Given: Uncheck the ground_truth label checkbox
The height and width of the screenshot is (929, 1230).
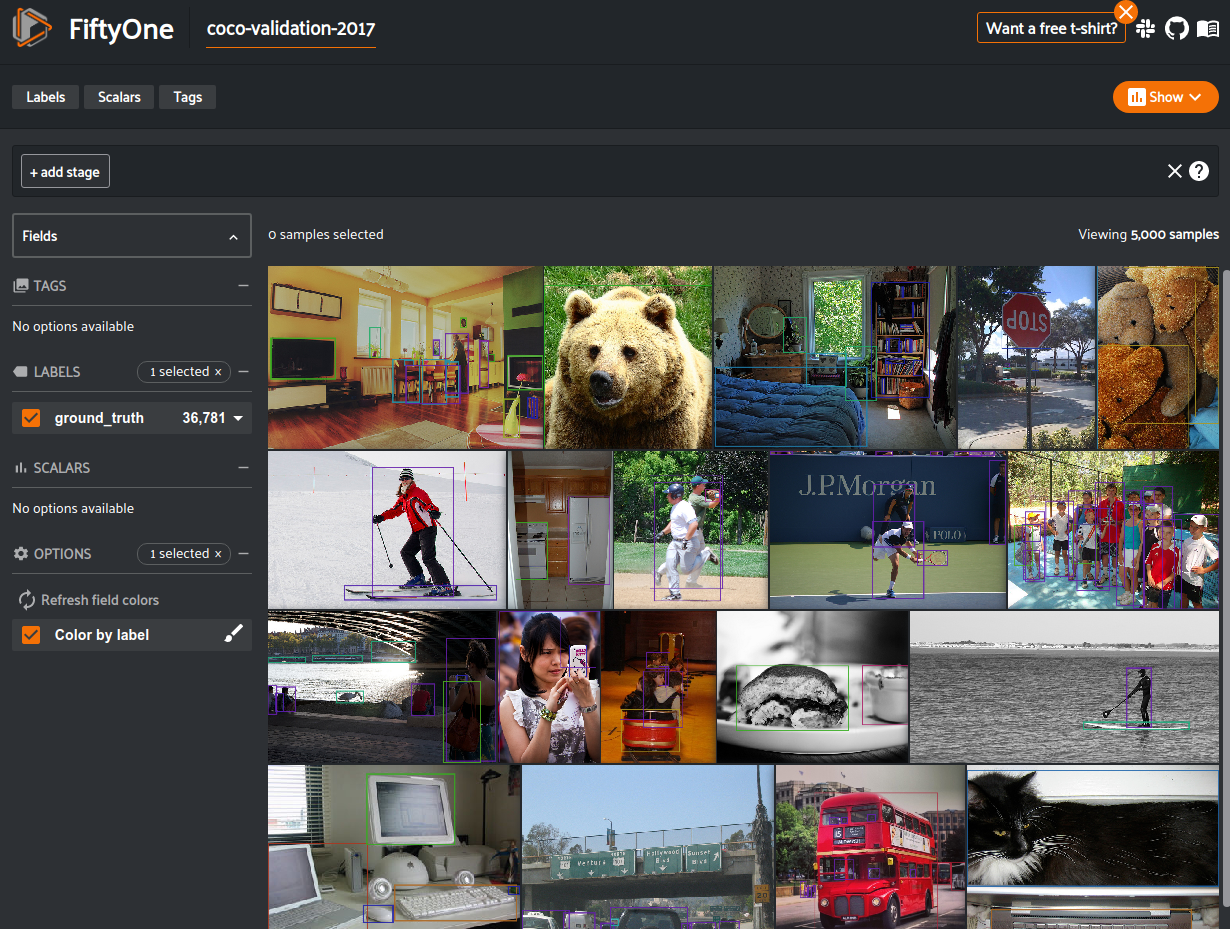Looking at the screenshot, I should pos(31,418).
